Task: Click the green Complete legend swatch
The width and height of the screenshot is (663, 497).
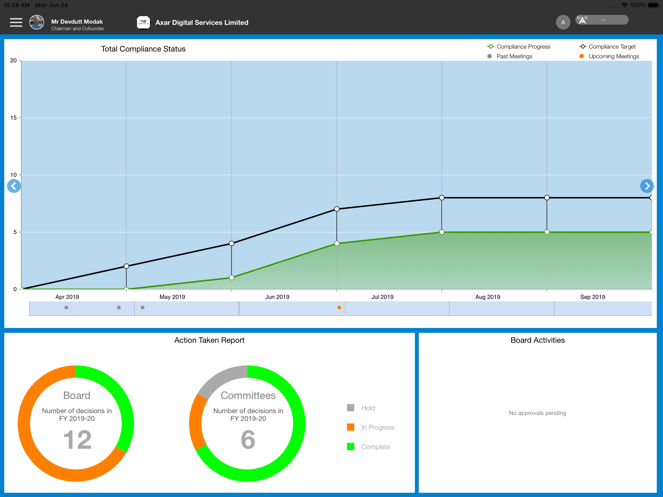Action: click(351, 447)
